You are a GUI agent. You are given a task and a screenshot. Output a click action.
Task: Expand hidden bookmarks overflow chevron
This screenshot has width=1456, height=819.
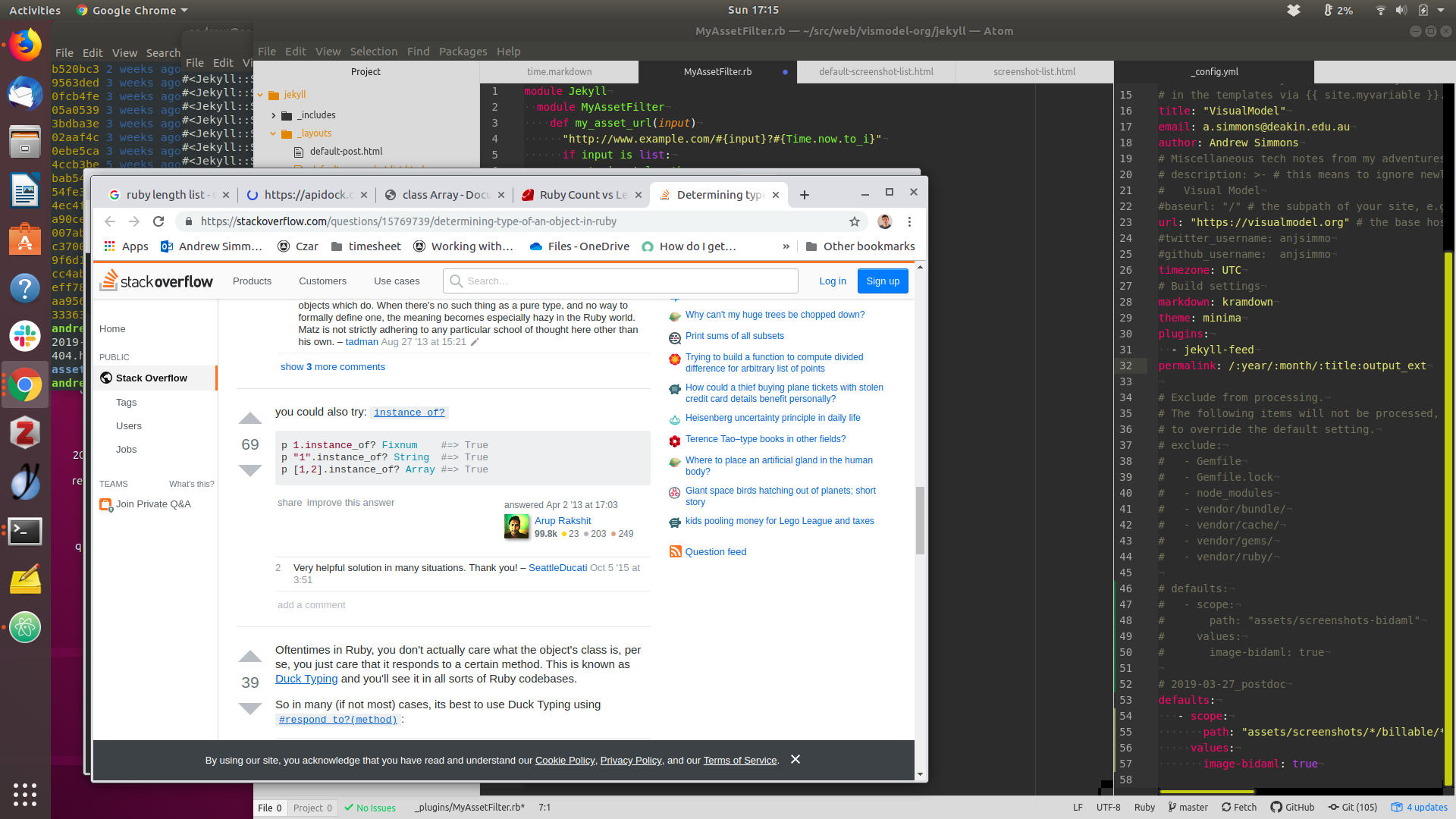coord(786,246)
